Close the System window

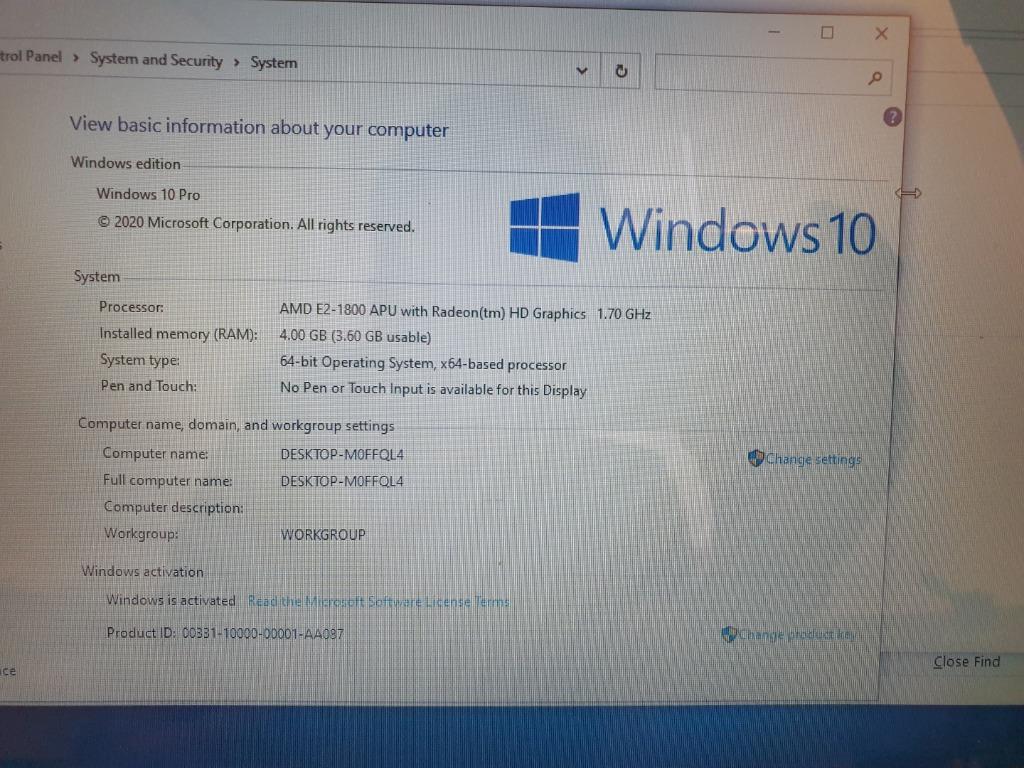(x=881, y=34)
